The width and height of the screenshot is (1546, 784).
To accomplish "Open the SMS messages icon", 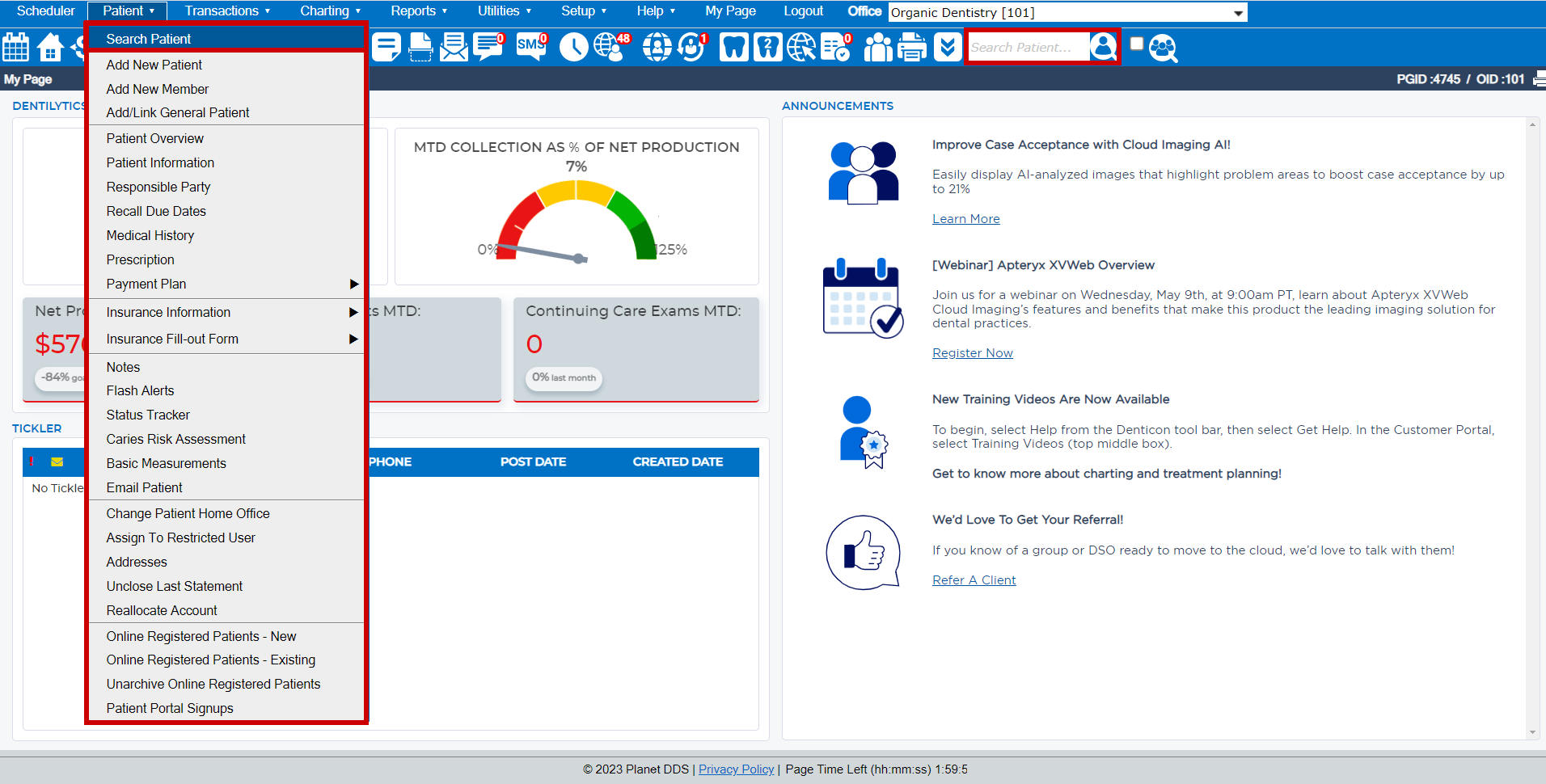I will click(x=530, y=47).
